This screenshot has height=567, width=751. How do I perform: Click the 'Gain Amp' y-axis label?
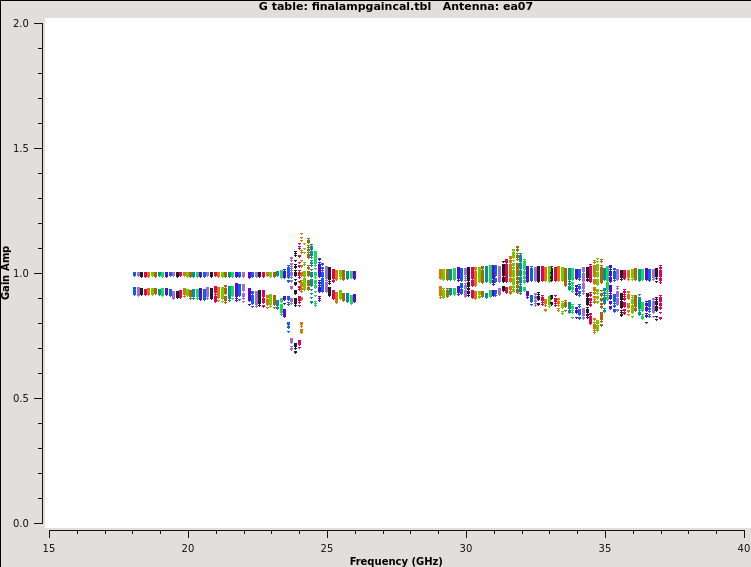click(7, 272)
